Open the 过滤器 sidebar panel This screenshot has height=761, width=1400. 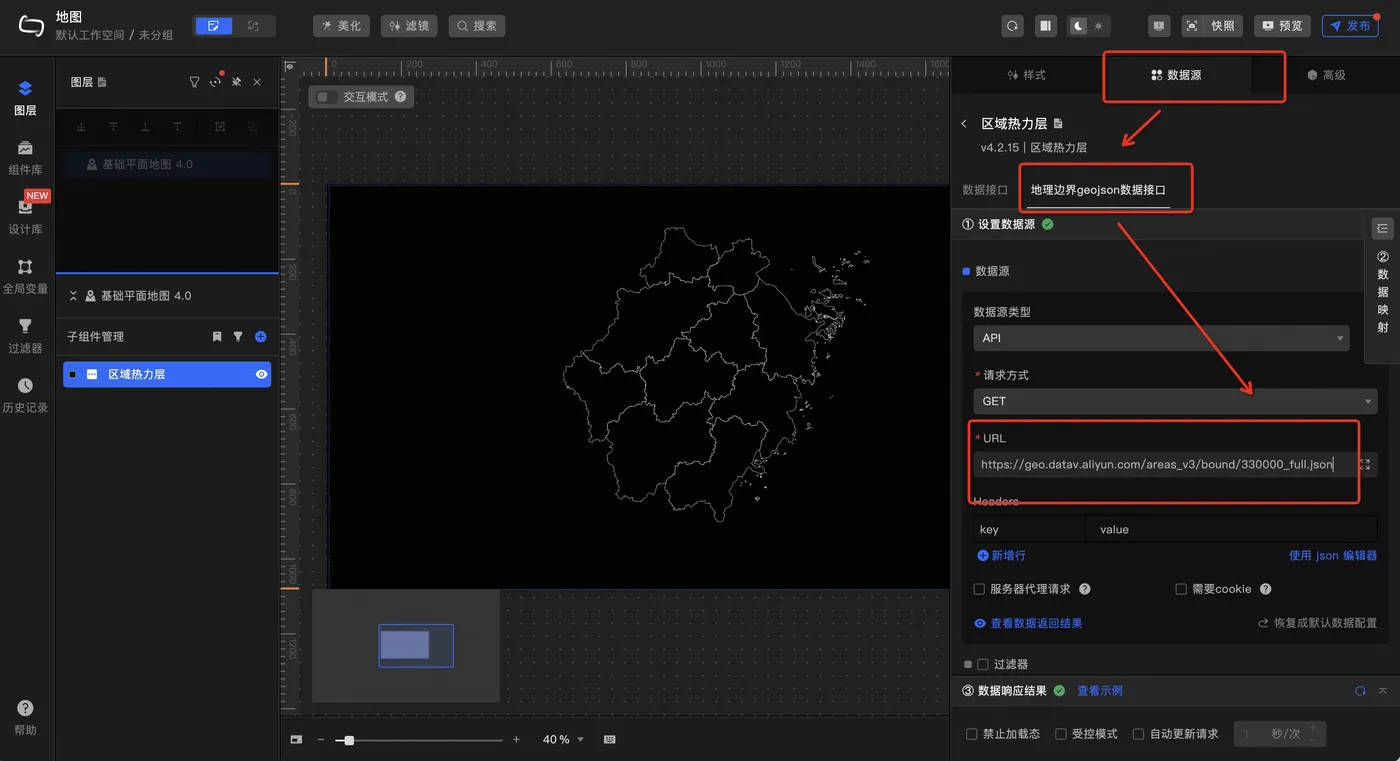pos(25,336)
